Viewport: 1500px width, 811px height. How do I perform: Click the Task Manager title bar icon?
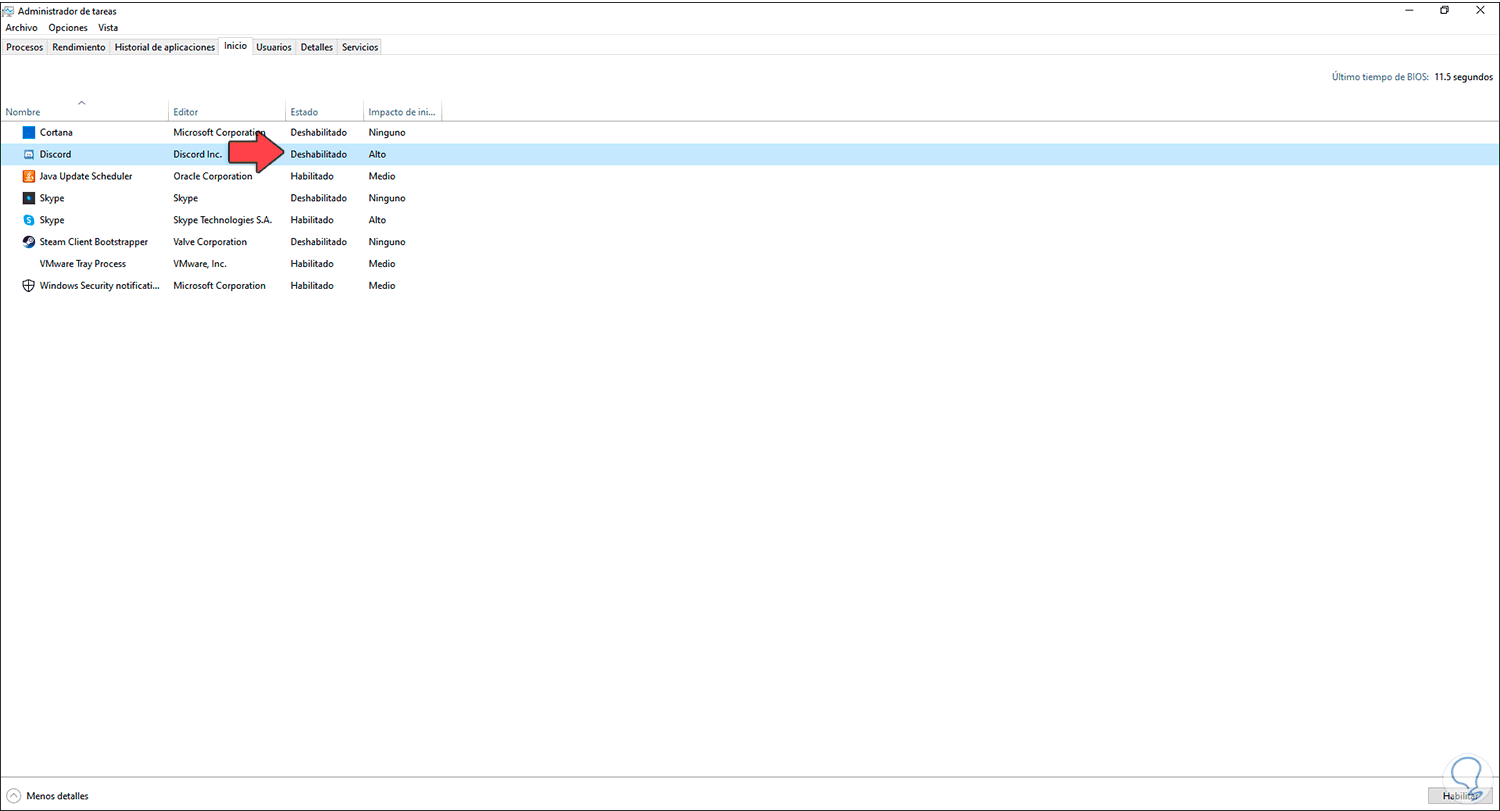pyautogui.click(x=9, y=11)
